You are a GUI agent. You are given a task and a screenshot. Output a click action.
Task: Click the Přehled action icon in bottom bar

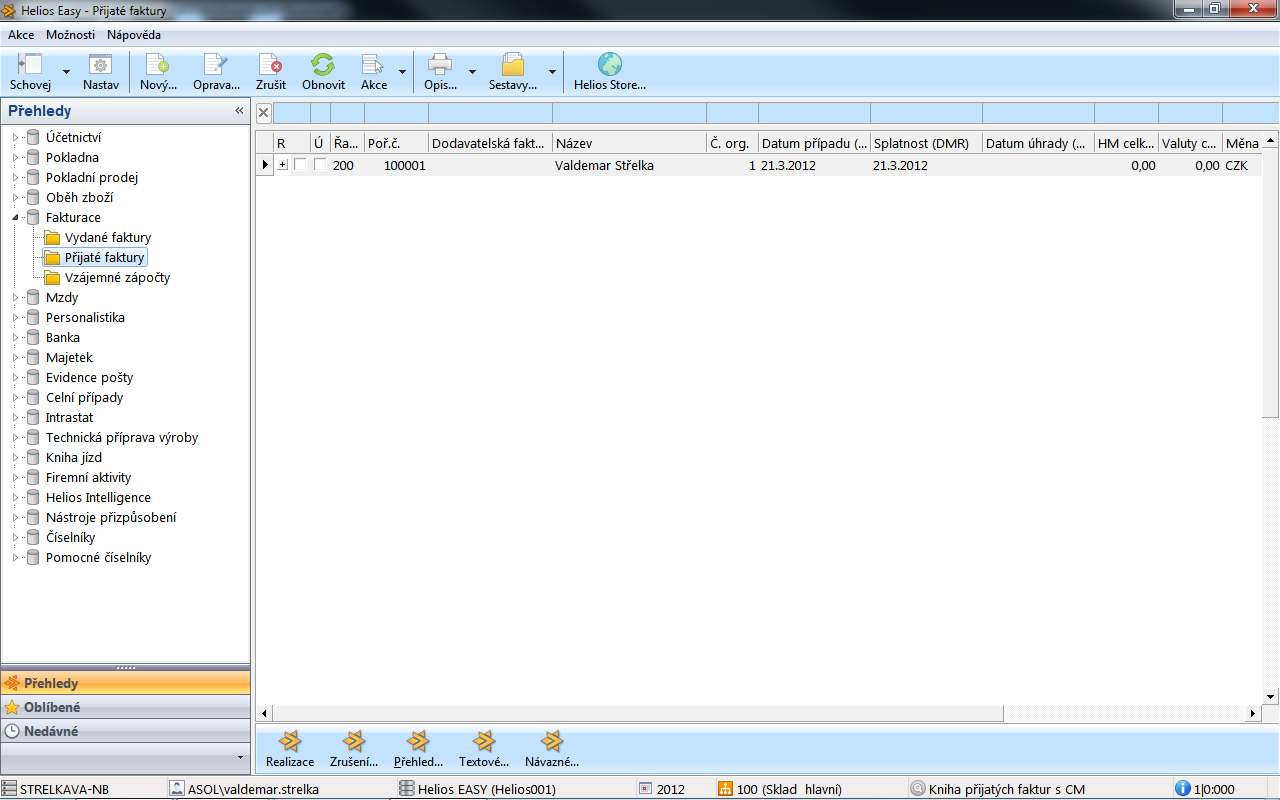pyautogui.click(x=418, y=741)
